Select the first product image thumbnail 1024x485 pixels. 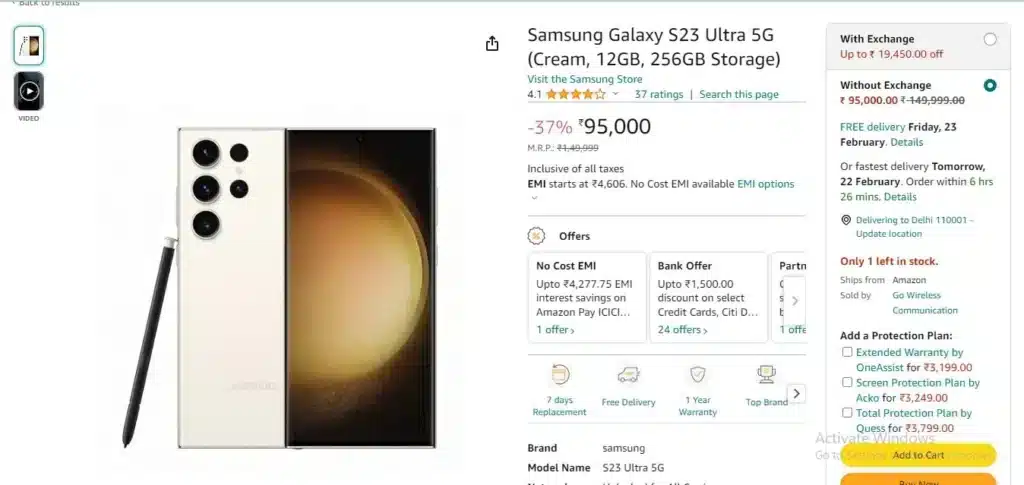click(29, 46)
